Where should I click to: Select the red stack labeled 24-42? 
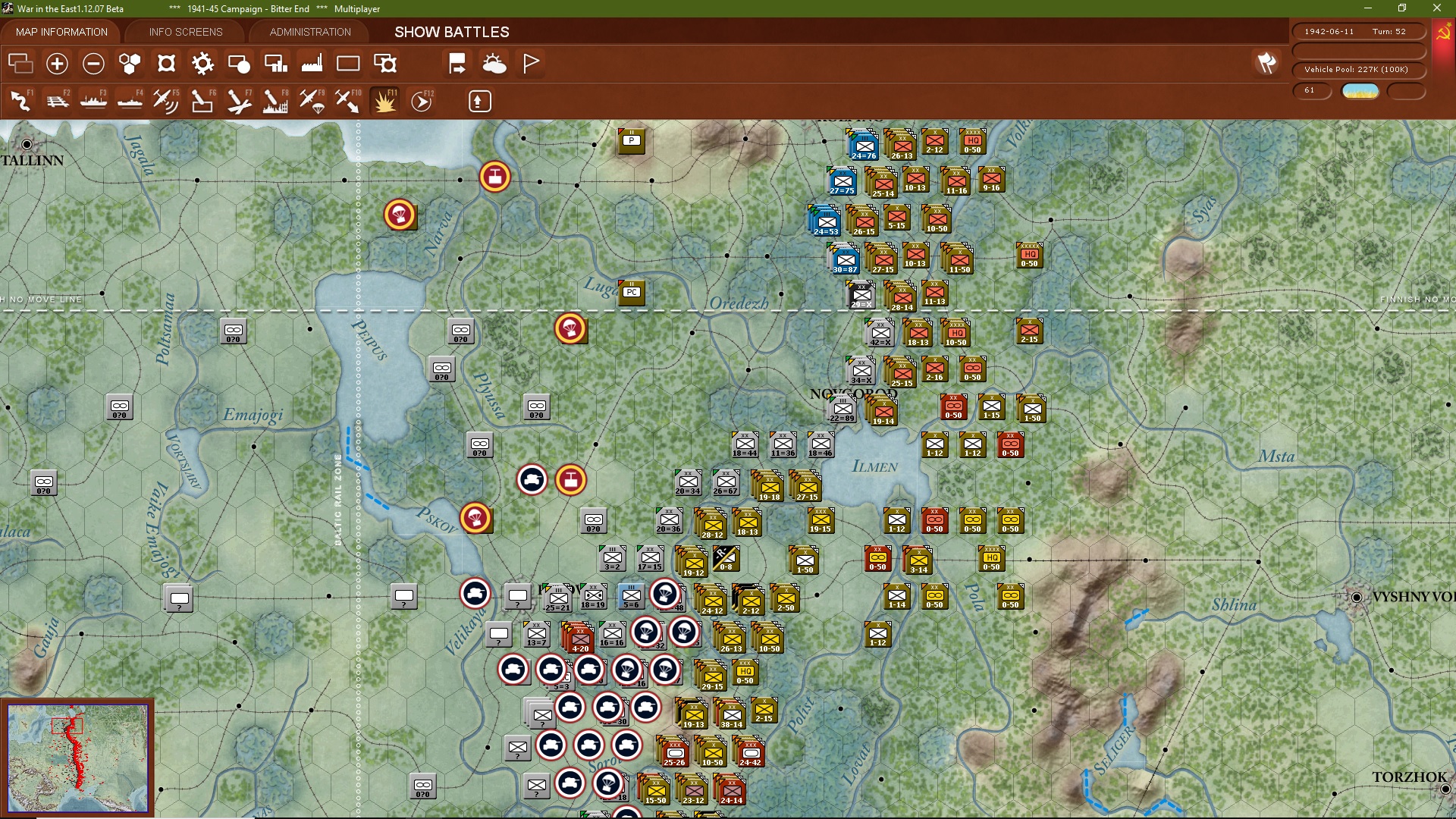point(749,751)
